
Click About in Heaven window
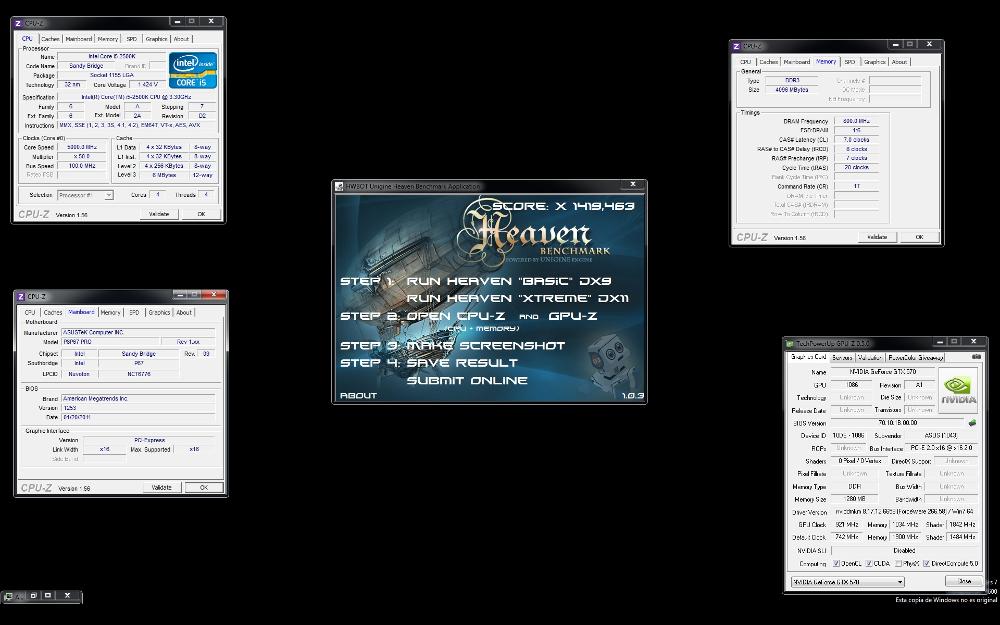(x=358, y=395)
